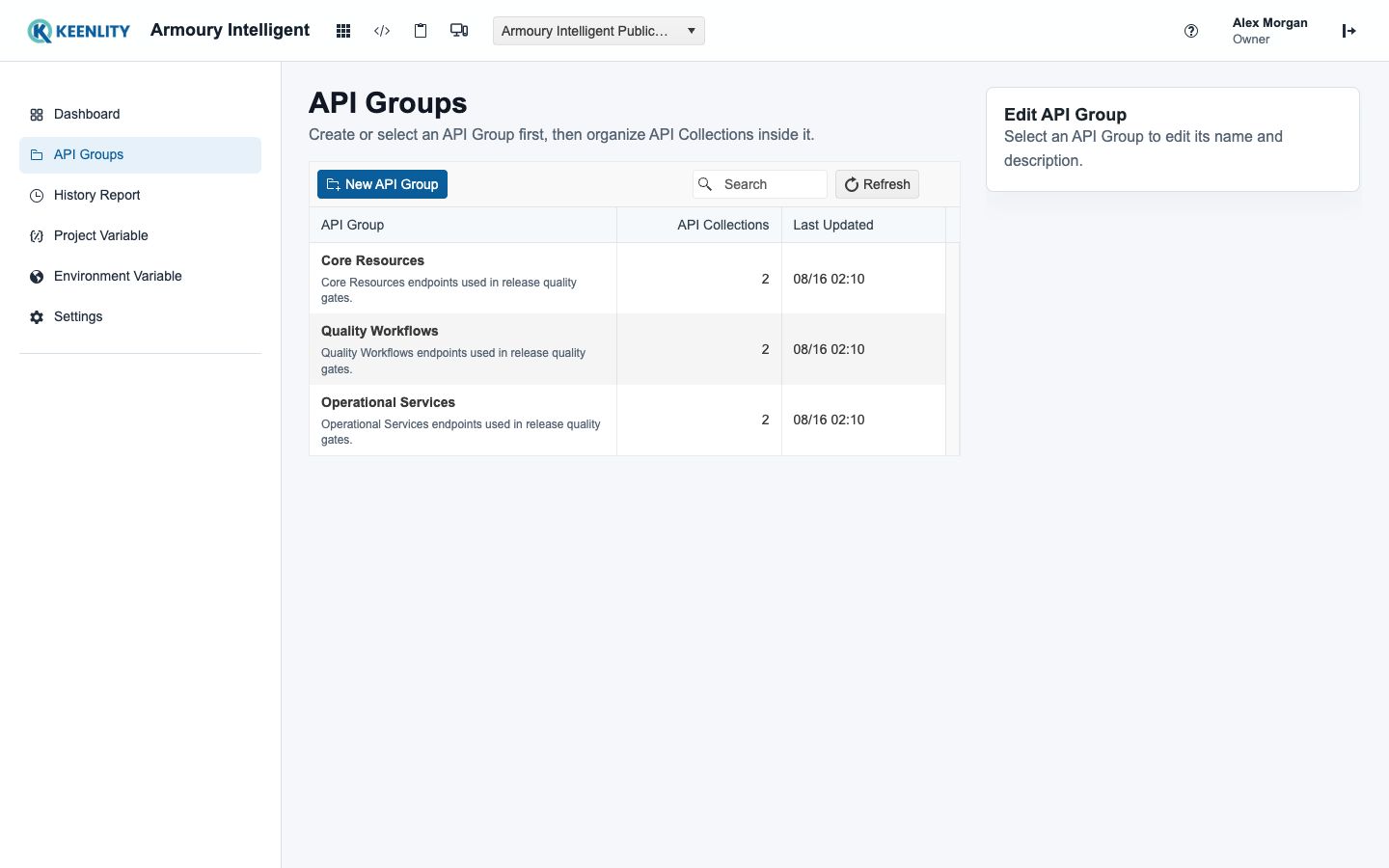
Task: Create a New API Group
Action: (382, 184)
